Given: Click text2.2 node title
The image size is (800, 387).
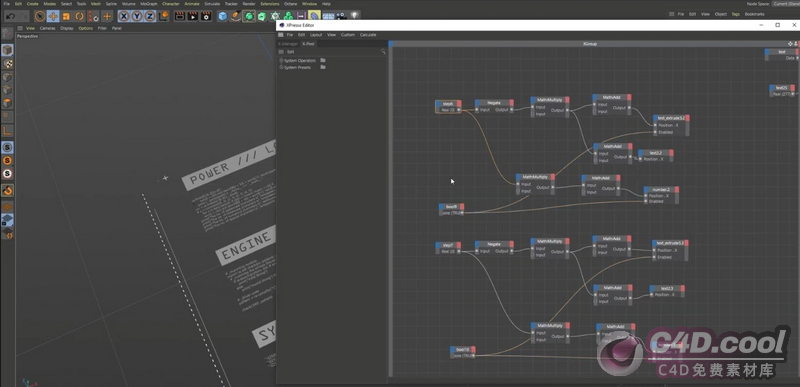Looking at the screenshot, I should [656, 152].
